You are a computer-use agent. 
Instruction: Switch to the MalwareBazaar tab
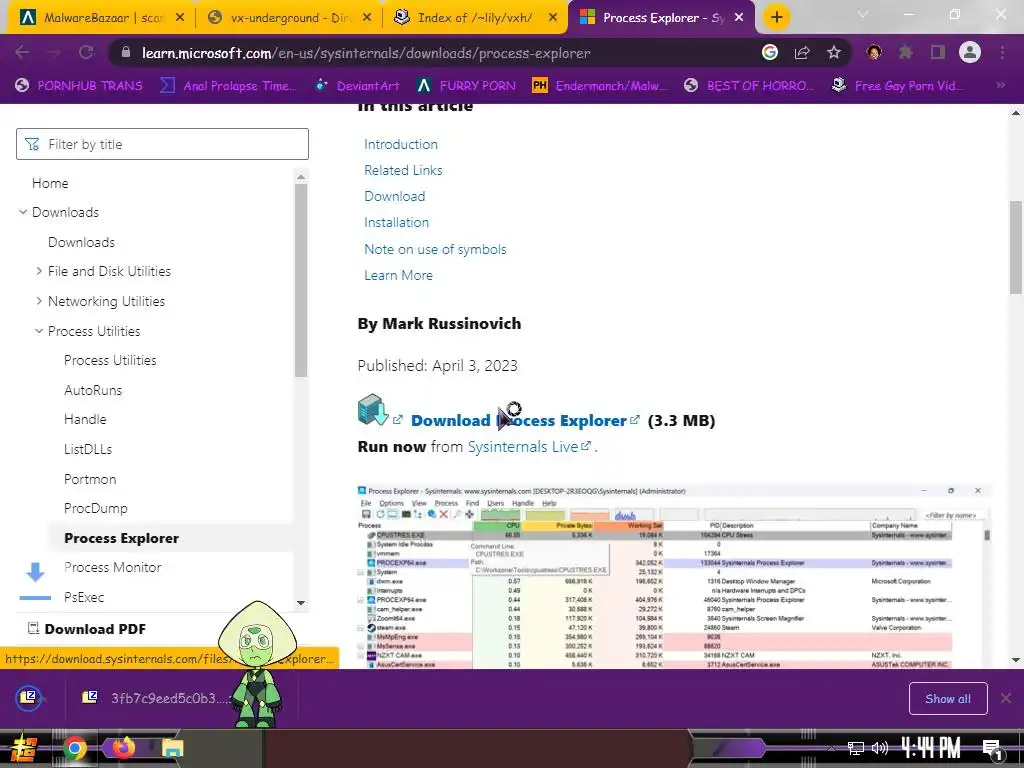(x=101, y=18)
